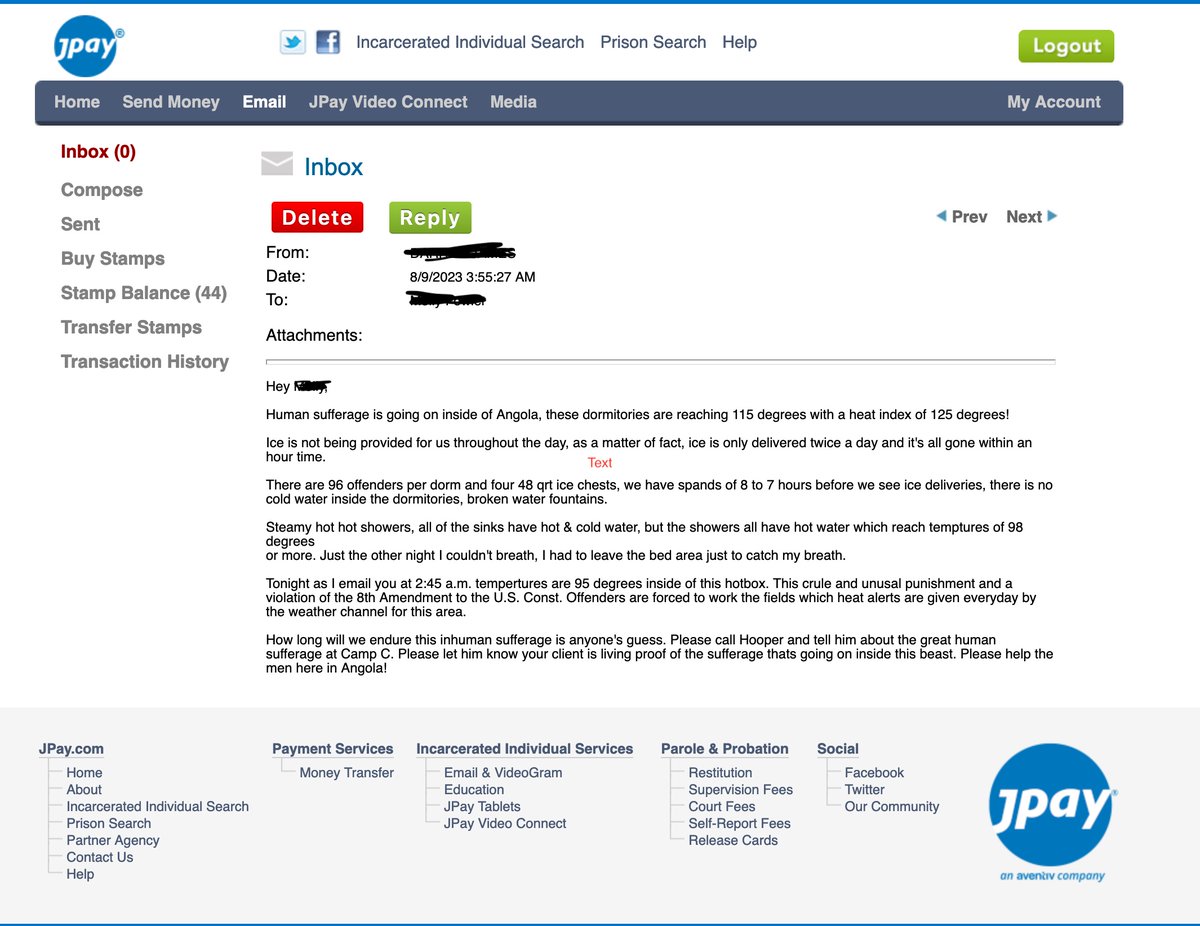The width and height of the screenshot is (1200, 926).
Task: Open footer Home link
Action: tap(84, 773)
